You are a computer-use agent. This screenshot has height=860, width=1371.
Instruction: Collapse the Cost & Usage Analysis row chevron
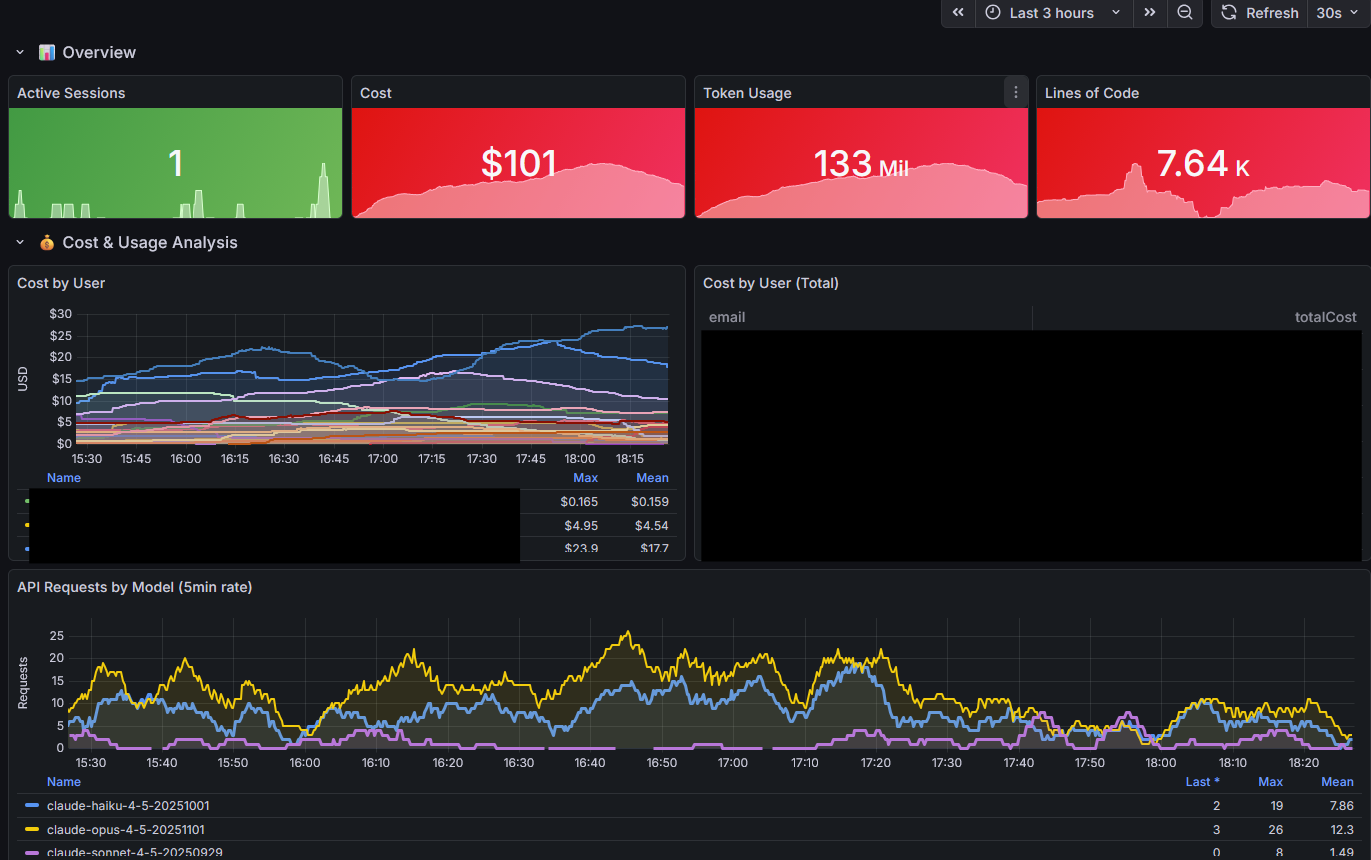click(x=20, y=242)
